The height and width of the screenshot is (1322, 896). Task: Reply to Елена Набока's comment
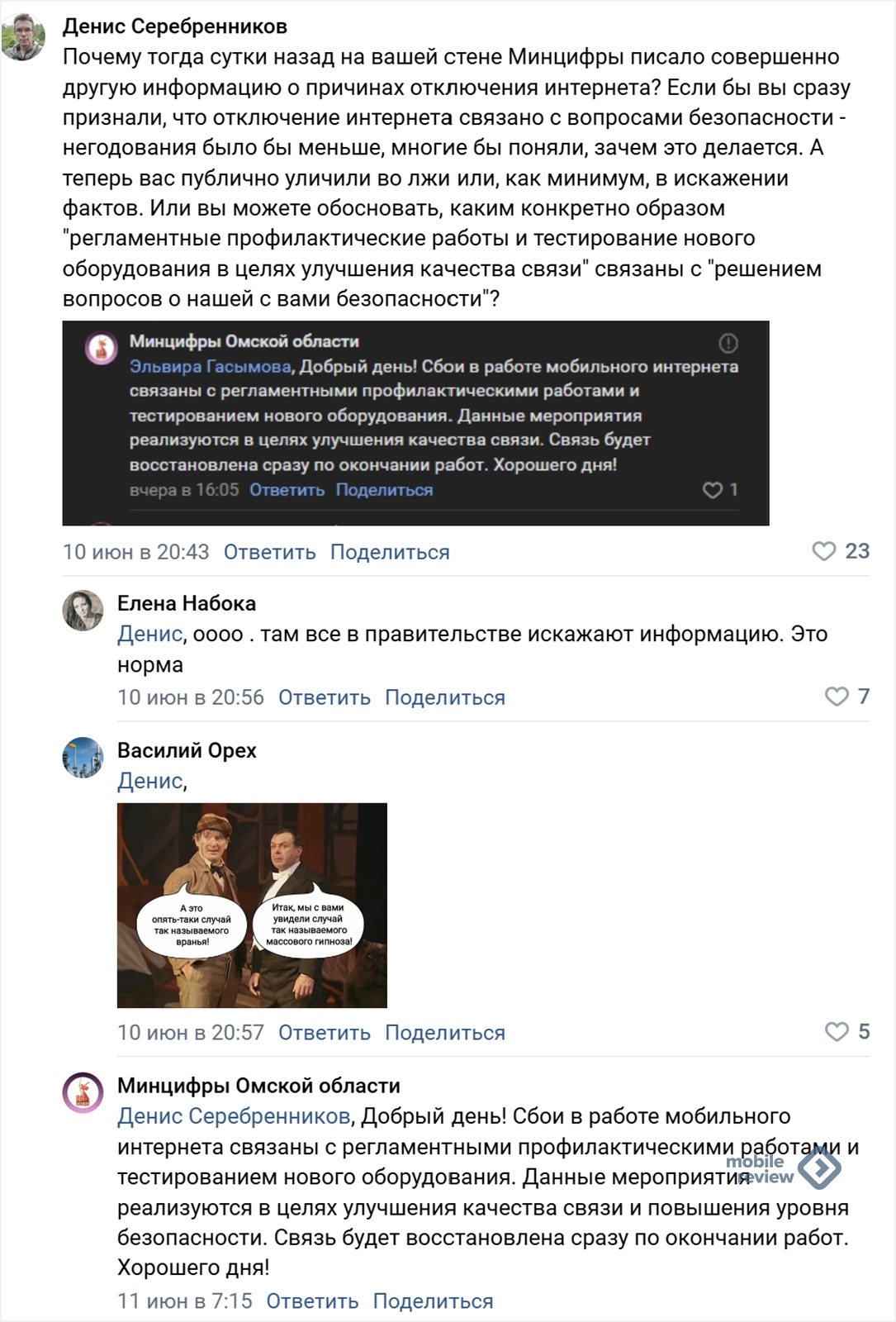coord(325,697)
